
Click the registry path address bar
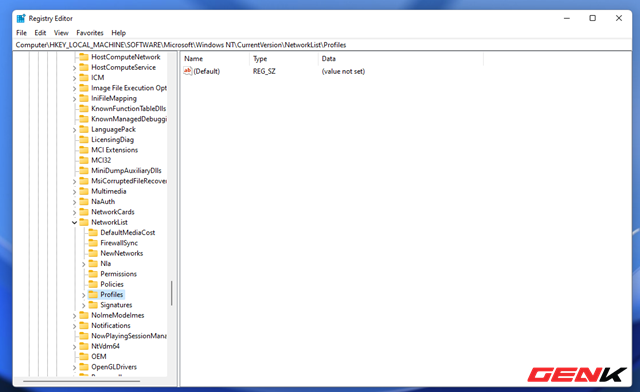(322, 45)
